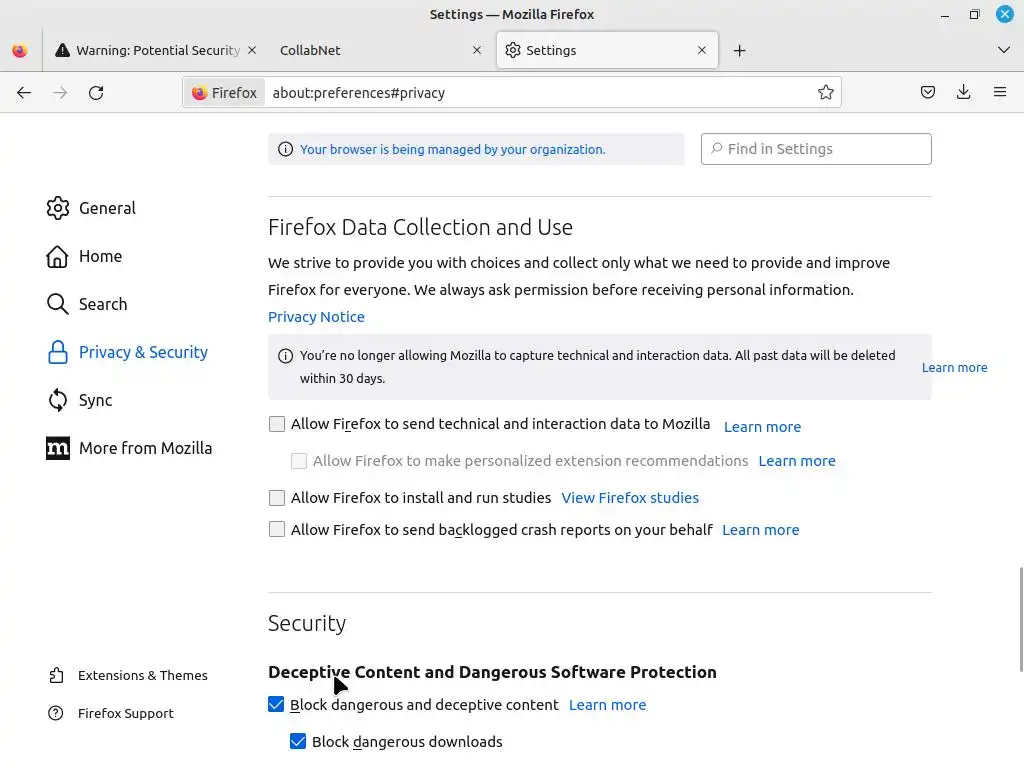Click the Save to Pocket icon

928,92
